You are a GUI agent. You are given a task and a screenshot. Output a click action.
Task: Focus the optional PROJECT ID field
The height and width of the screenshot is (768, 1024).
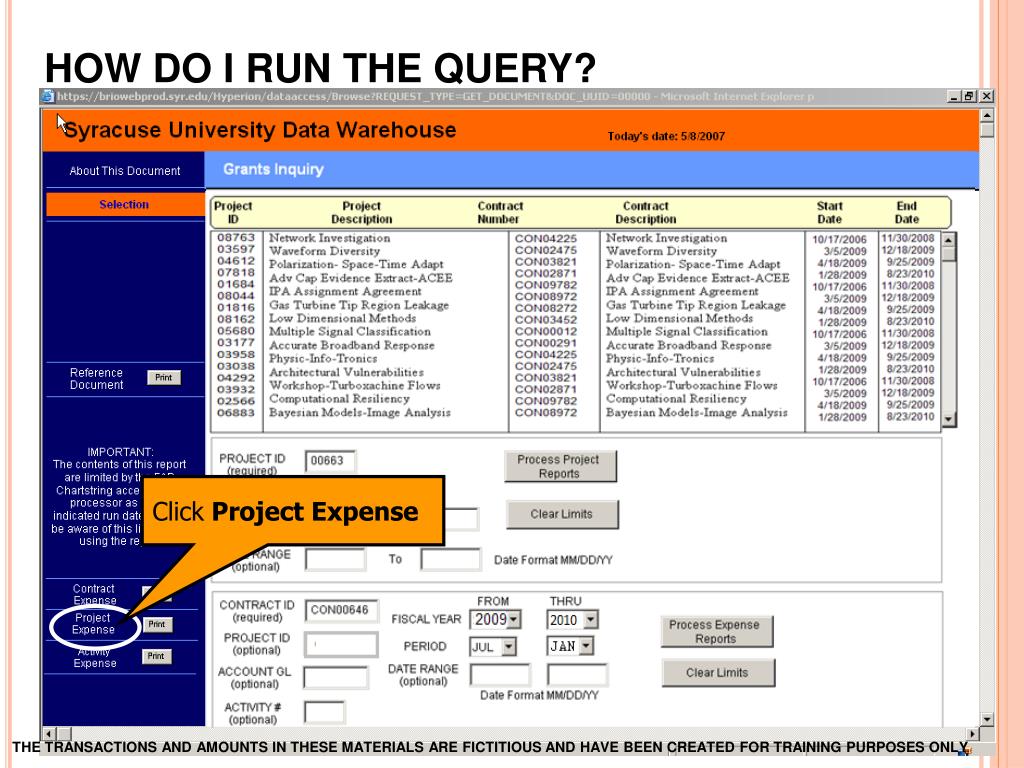341,645
